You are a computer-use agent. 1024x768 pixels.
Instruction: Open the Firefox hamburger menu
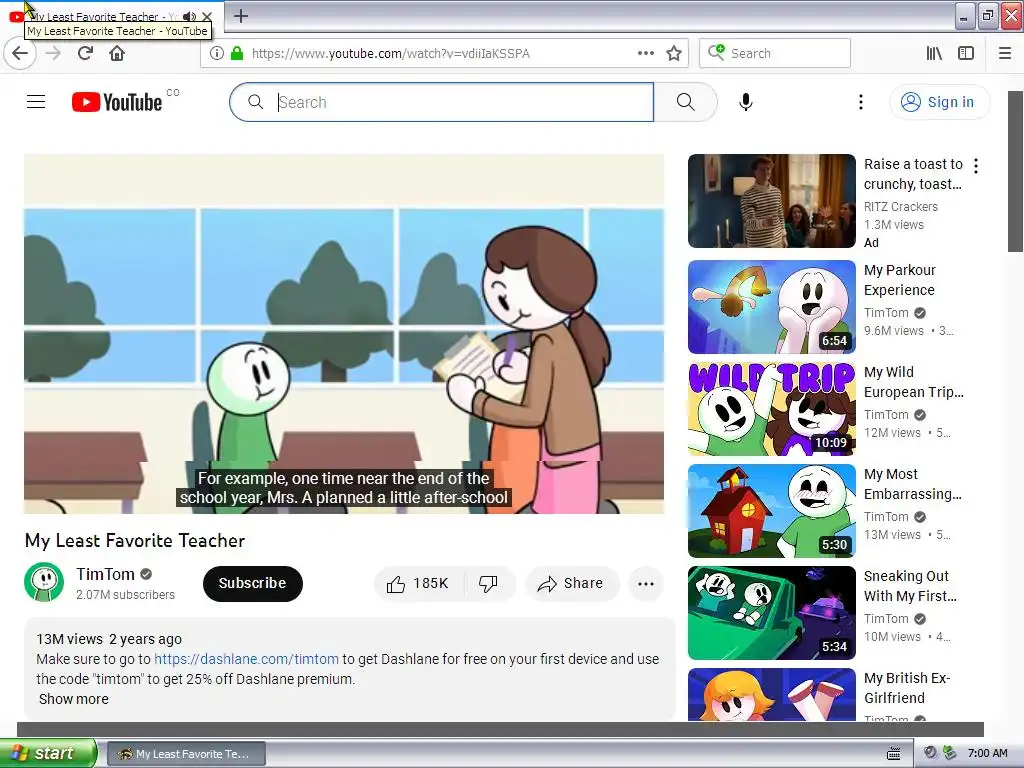coord(1005,53)
